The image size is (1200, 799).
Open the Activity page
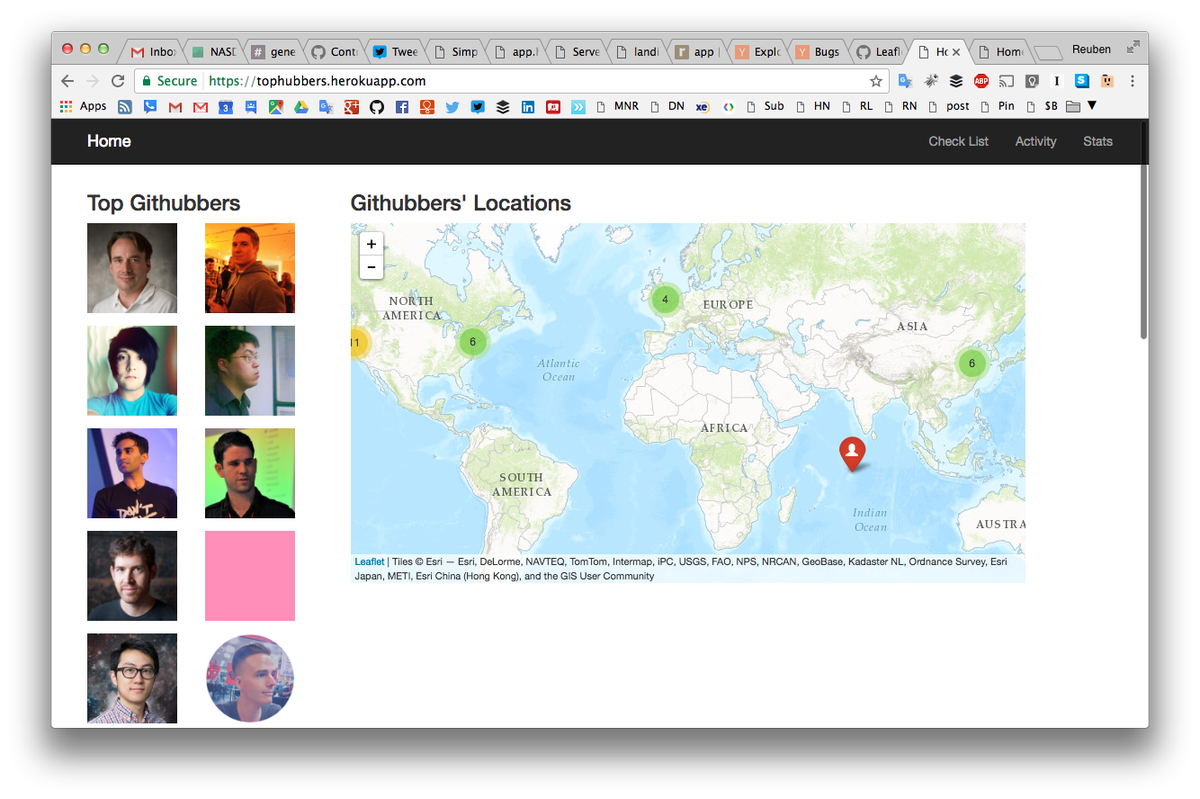coord(1035,141)
